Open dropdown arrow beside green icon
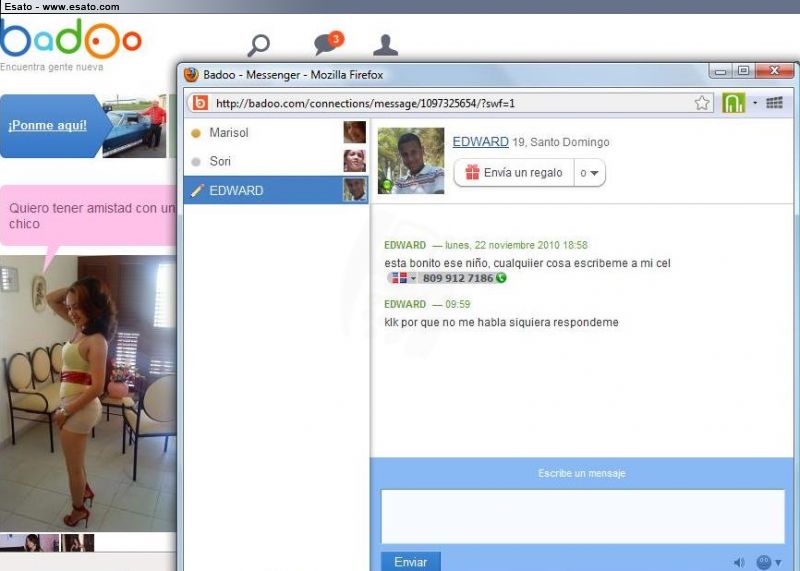This screenshot has height=571, width=800. [x=755, y=103]
